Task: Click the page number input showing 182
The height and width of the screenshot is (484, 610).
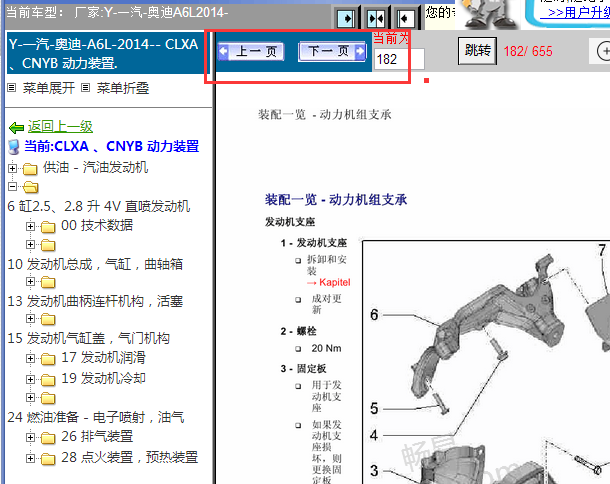Action: (399, 59)
